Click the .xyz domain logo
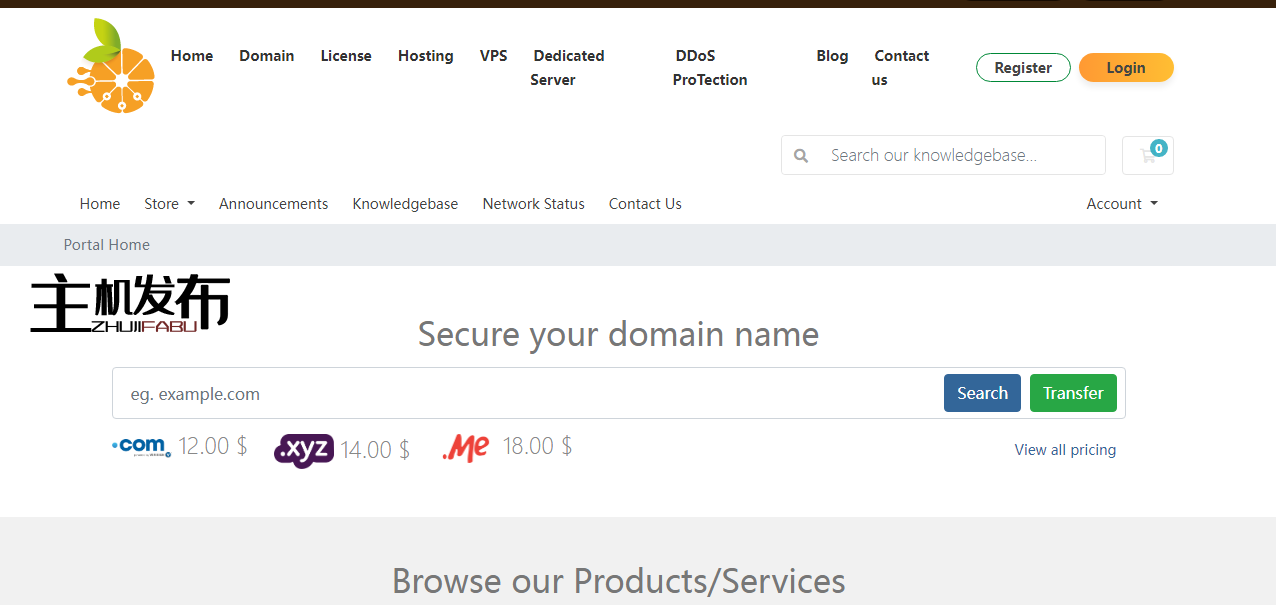1276x605 pixels. pyautogui.click(x=303, y=450)
